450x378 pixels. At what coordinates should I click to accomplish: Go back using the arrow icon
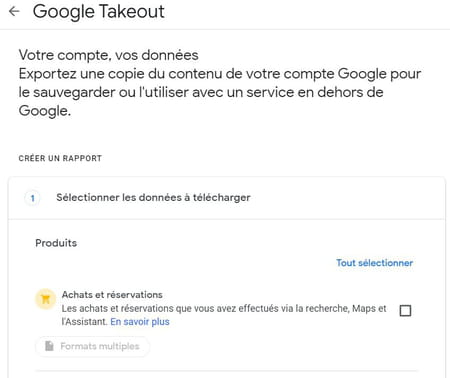(14, 11)
